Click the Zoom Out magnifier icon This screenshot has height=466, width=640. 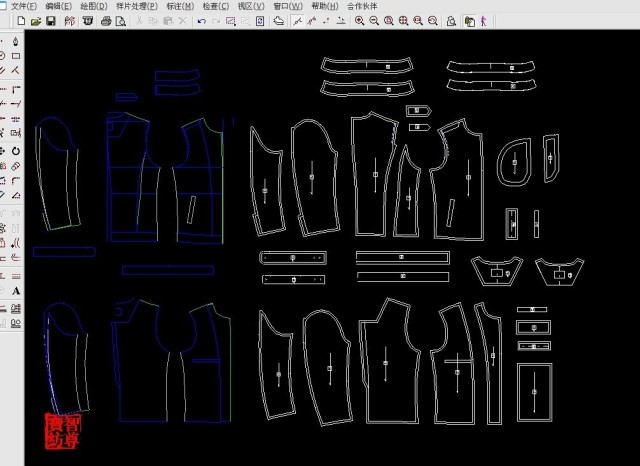pyautogui.click(x=374, y=21)
